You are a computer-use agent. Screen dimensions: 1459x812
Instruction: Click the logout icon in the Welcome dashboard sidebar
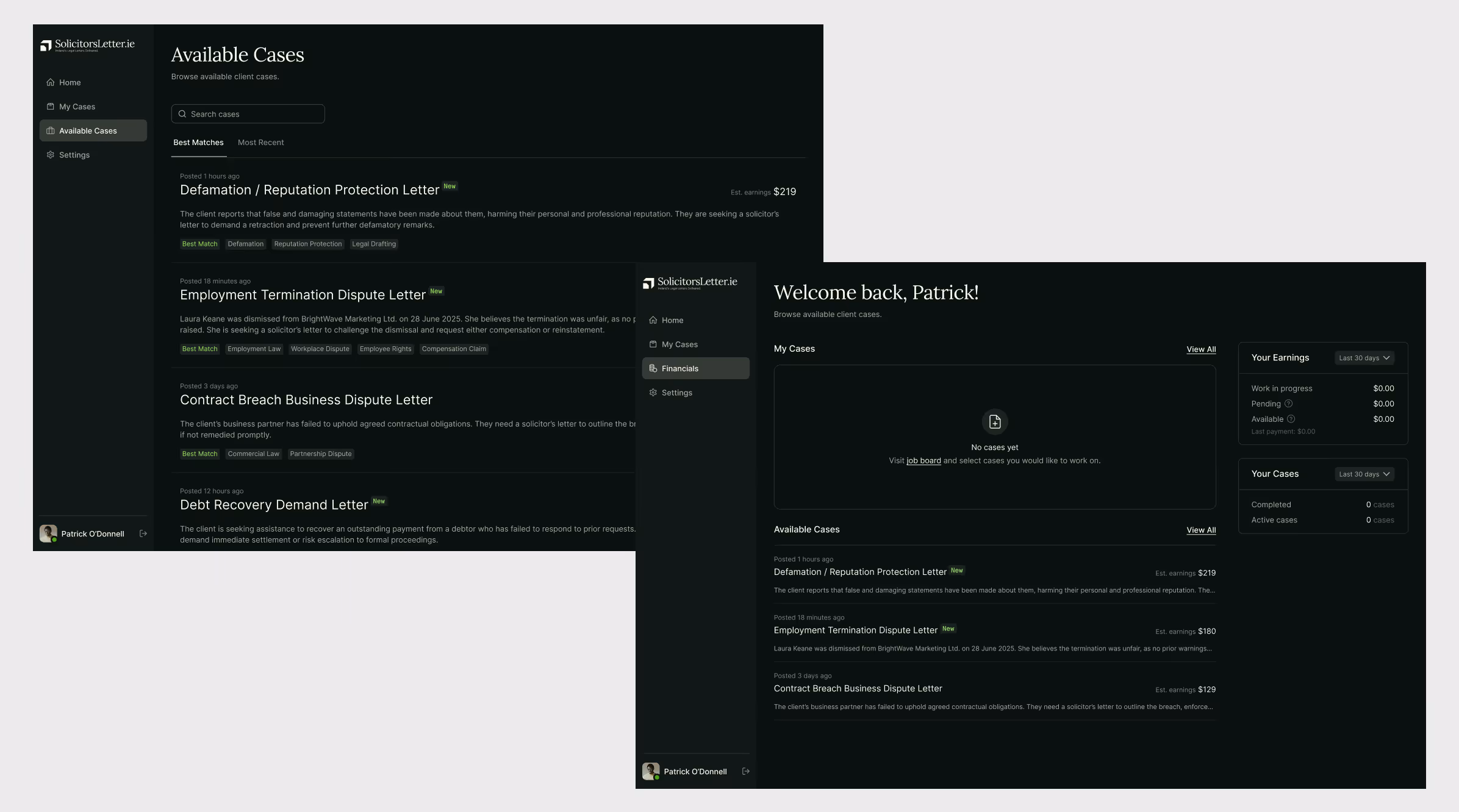pyautogui.click(x=745, y=771)
